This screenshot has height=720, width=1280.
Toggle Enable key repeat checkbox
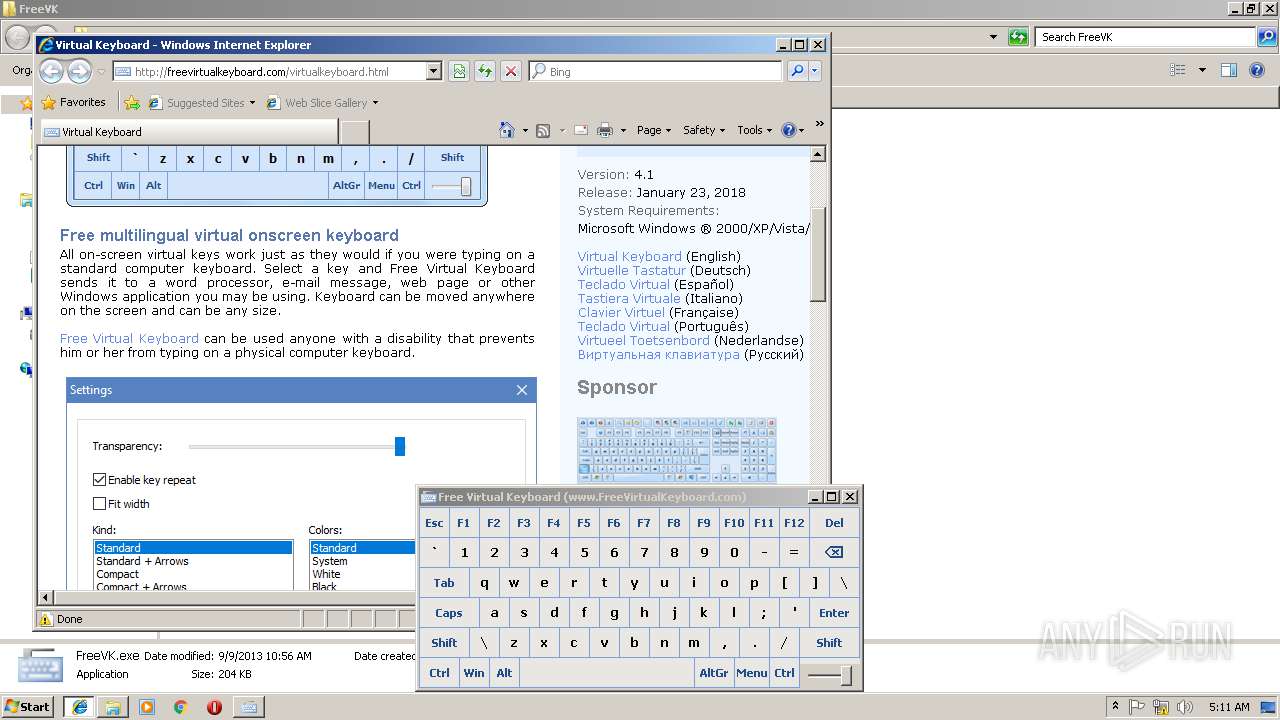point(99,480)
